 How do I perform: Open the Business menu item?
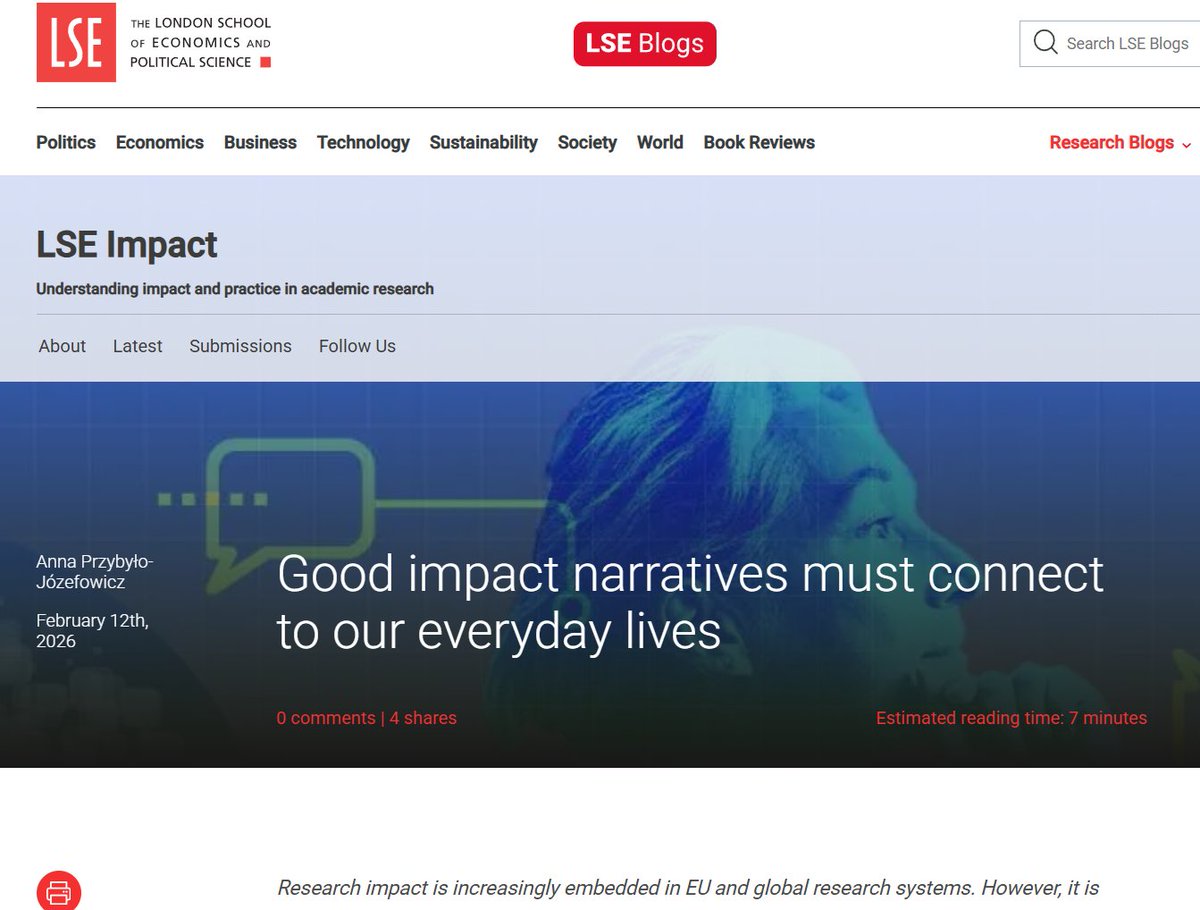tap(260, 142)
